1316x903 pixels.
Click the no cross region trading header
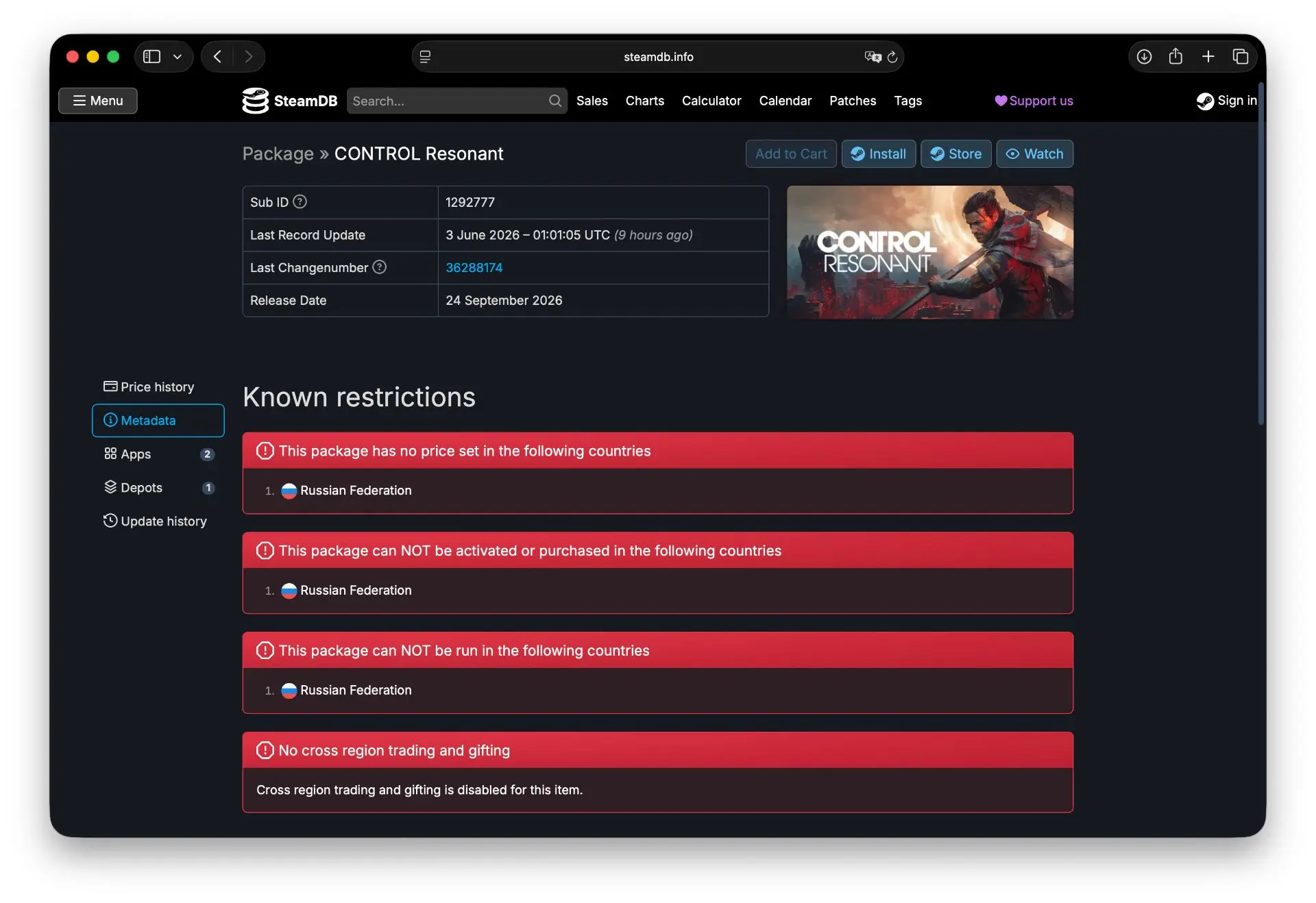[x=658, y=751]
